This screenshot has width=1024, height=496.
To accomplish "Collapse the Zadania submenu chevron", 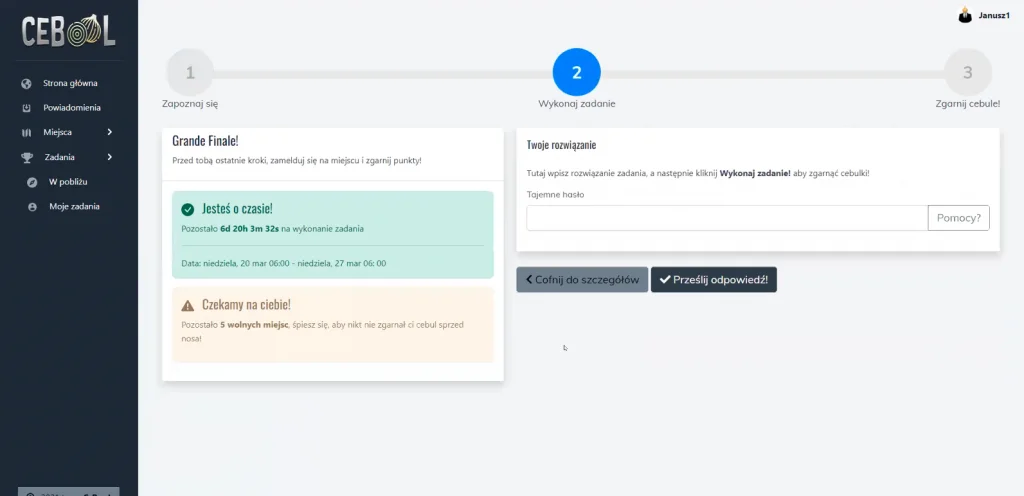I will pos(110,157).
